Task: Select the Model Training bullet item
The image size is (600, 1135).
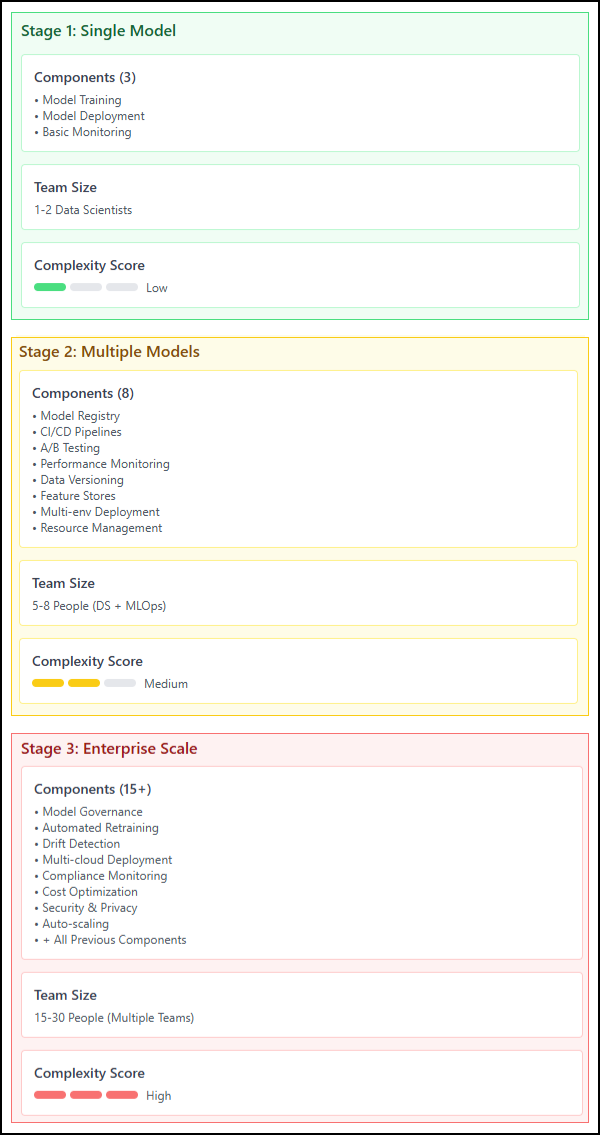Action: (x=77, y=100)
